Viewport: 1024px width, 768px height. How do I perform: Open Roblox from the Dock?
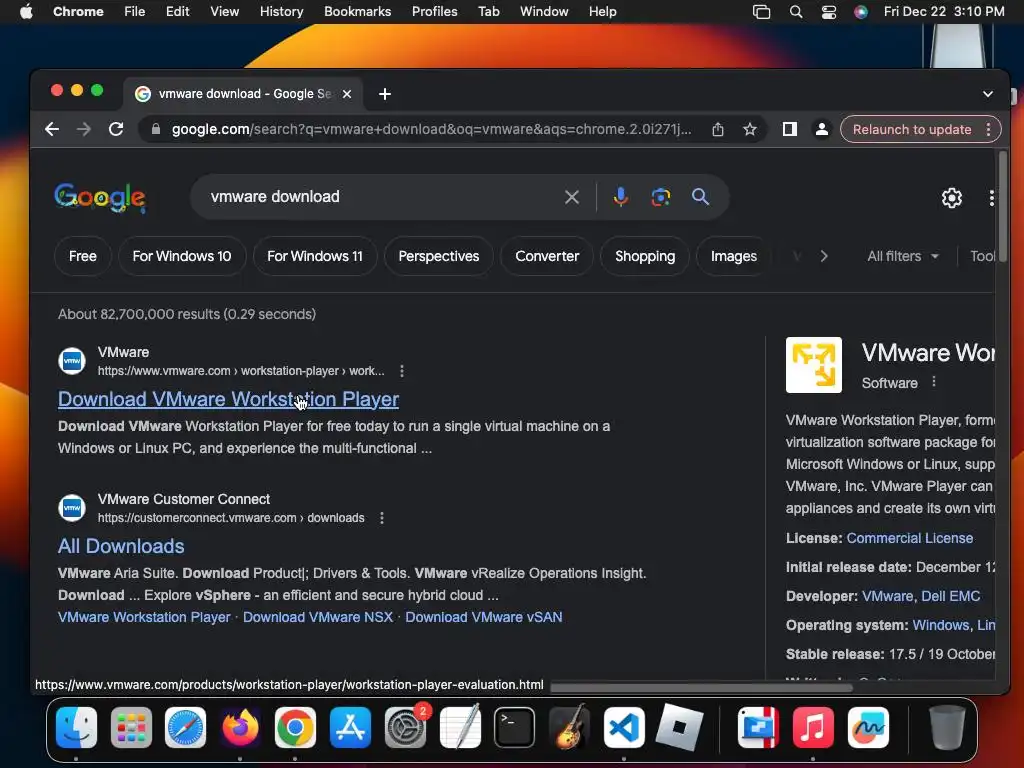[679, 727]
